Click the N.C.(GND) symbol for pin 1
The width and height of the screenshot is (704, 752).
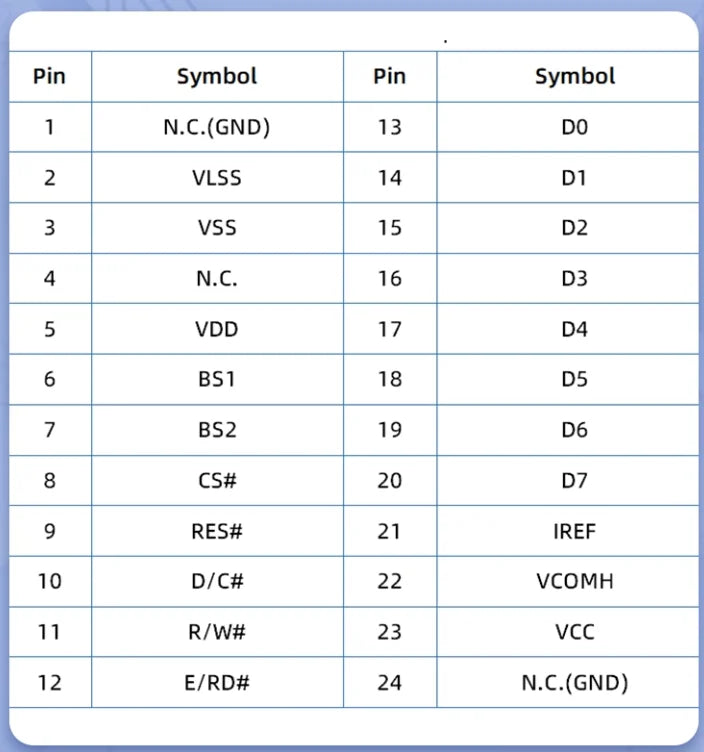pyautogui.click(x=217, y=127)
